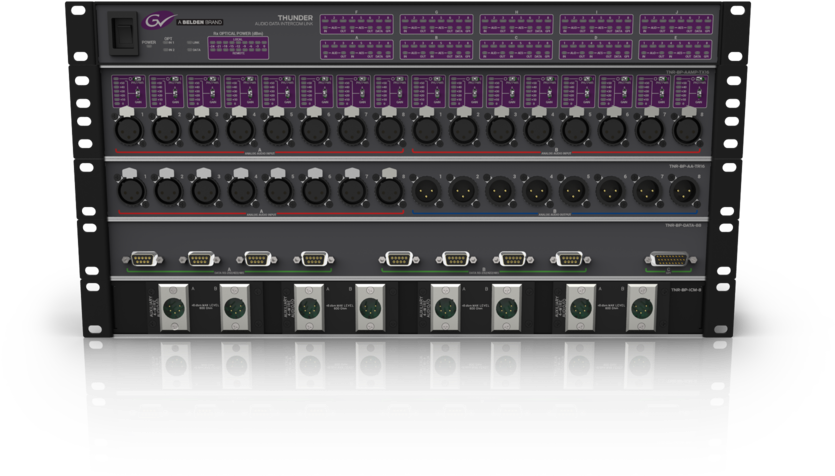Image resolution: width=835 pixels, height=476 pixels.
Task: Click the wide group C multi-pin connector
Action: tap(670, 259)
